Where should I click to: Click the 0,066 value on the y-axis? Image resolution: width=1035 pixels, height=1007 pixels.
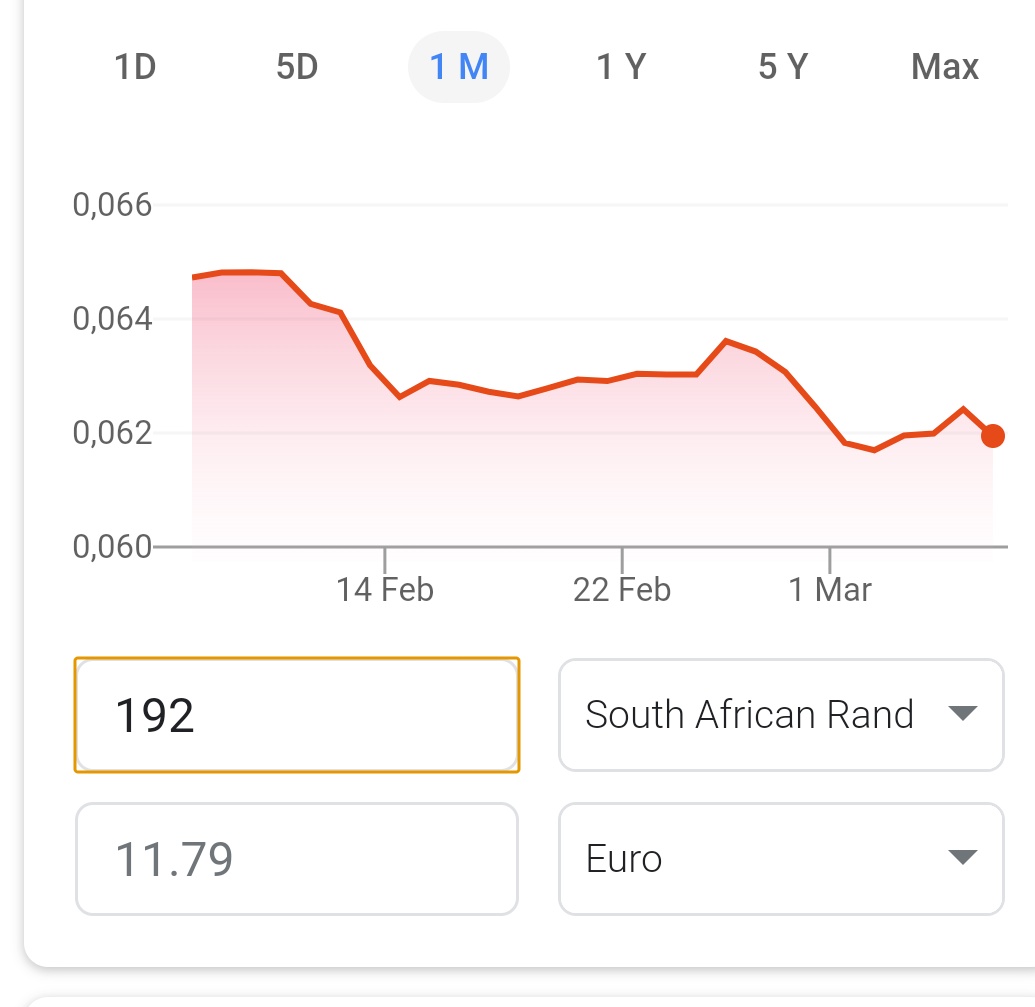click(110, 206)
